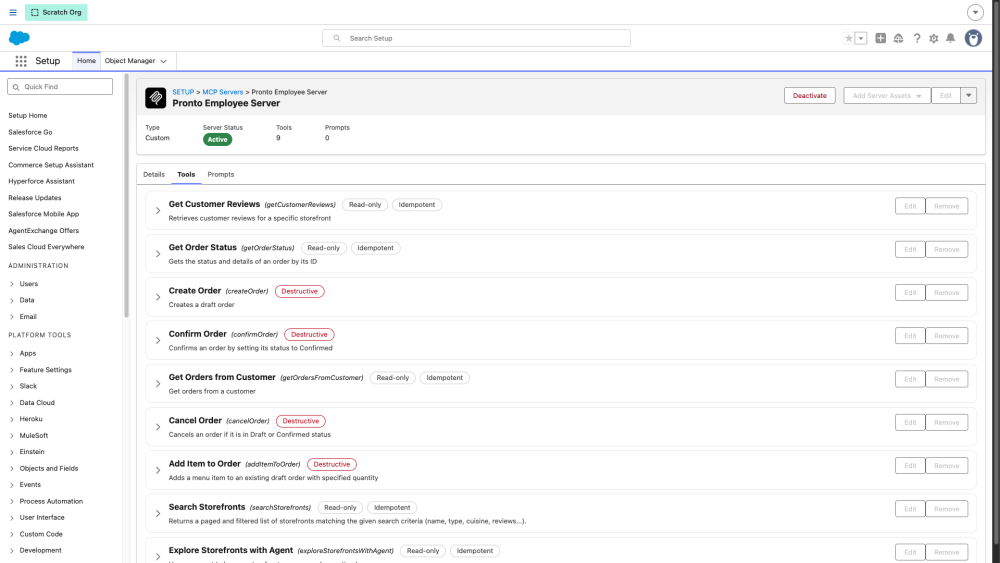Open the global actions plus icon
Image resolution: width=1000 pixels, height=563 pixels.
coord(881,38)
